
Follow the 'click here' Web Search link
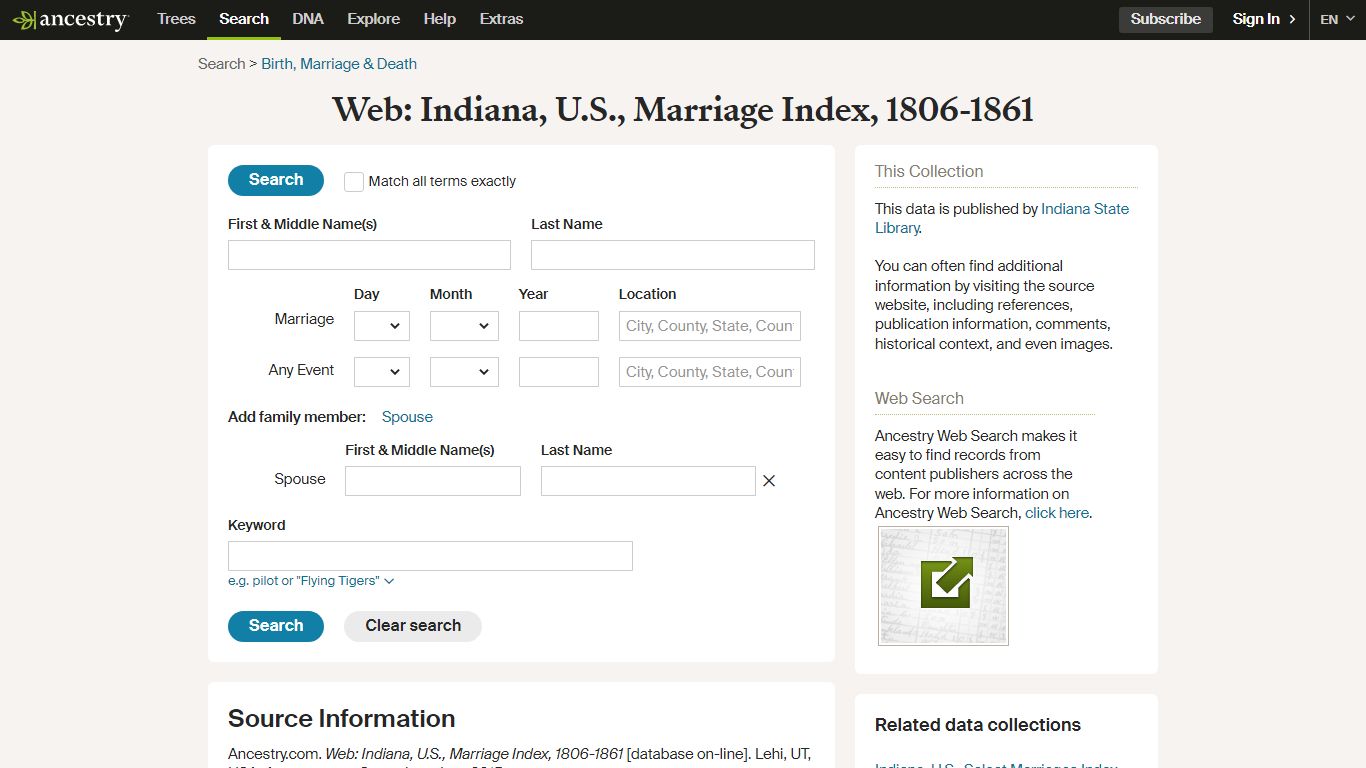pyautogui.click(x=1057, y=513)
